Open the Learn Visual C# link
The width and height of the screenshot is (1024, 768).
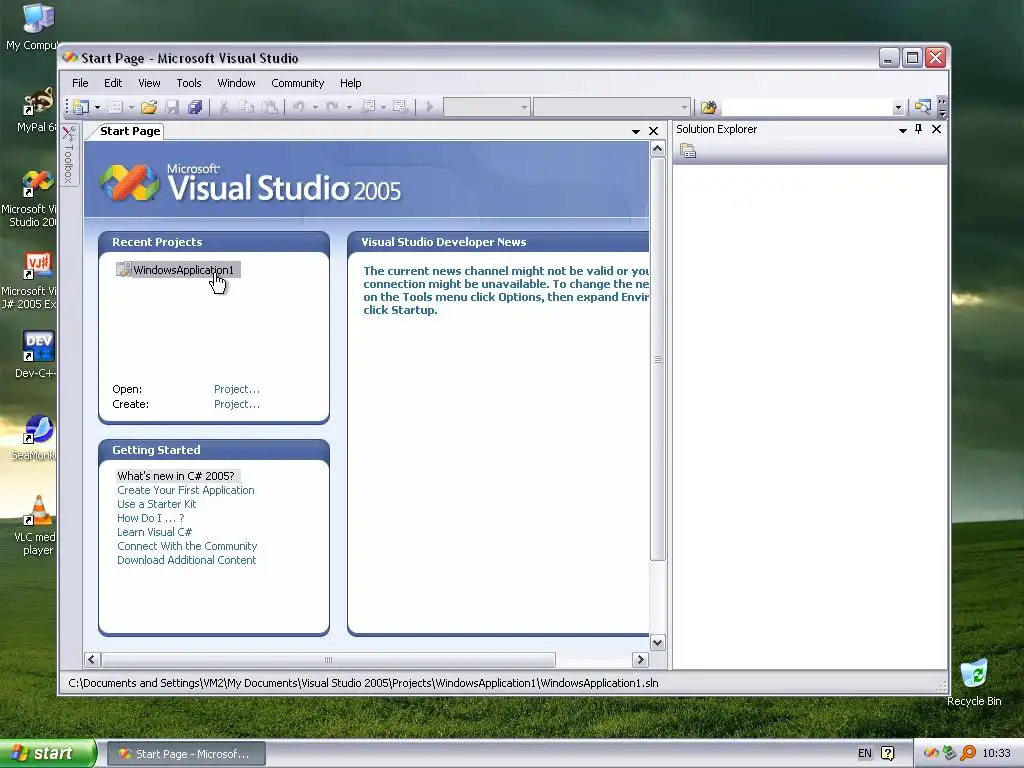pyautogui.click(x=155, y=532)
